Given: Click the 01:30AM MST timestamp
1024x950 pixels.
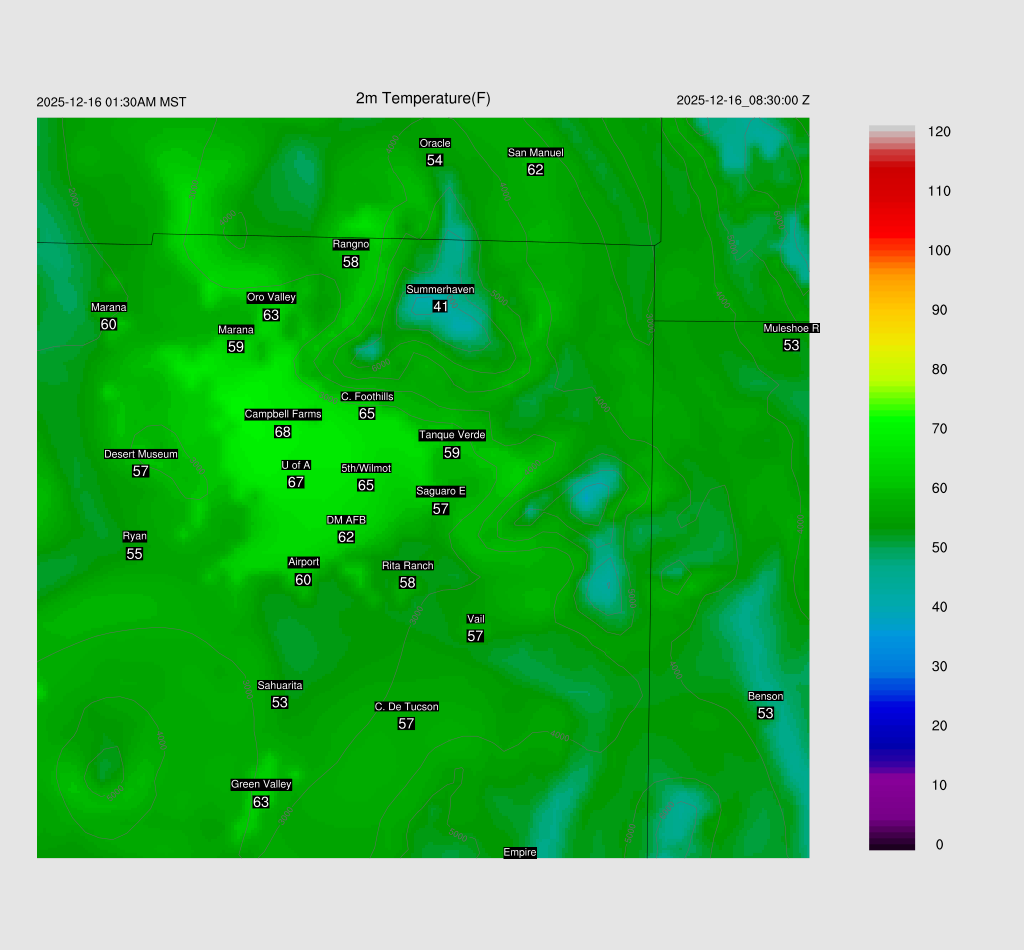Looking at the screenshot, I should [x=111, y=102].
